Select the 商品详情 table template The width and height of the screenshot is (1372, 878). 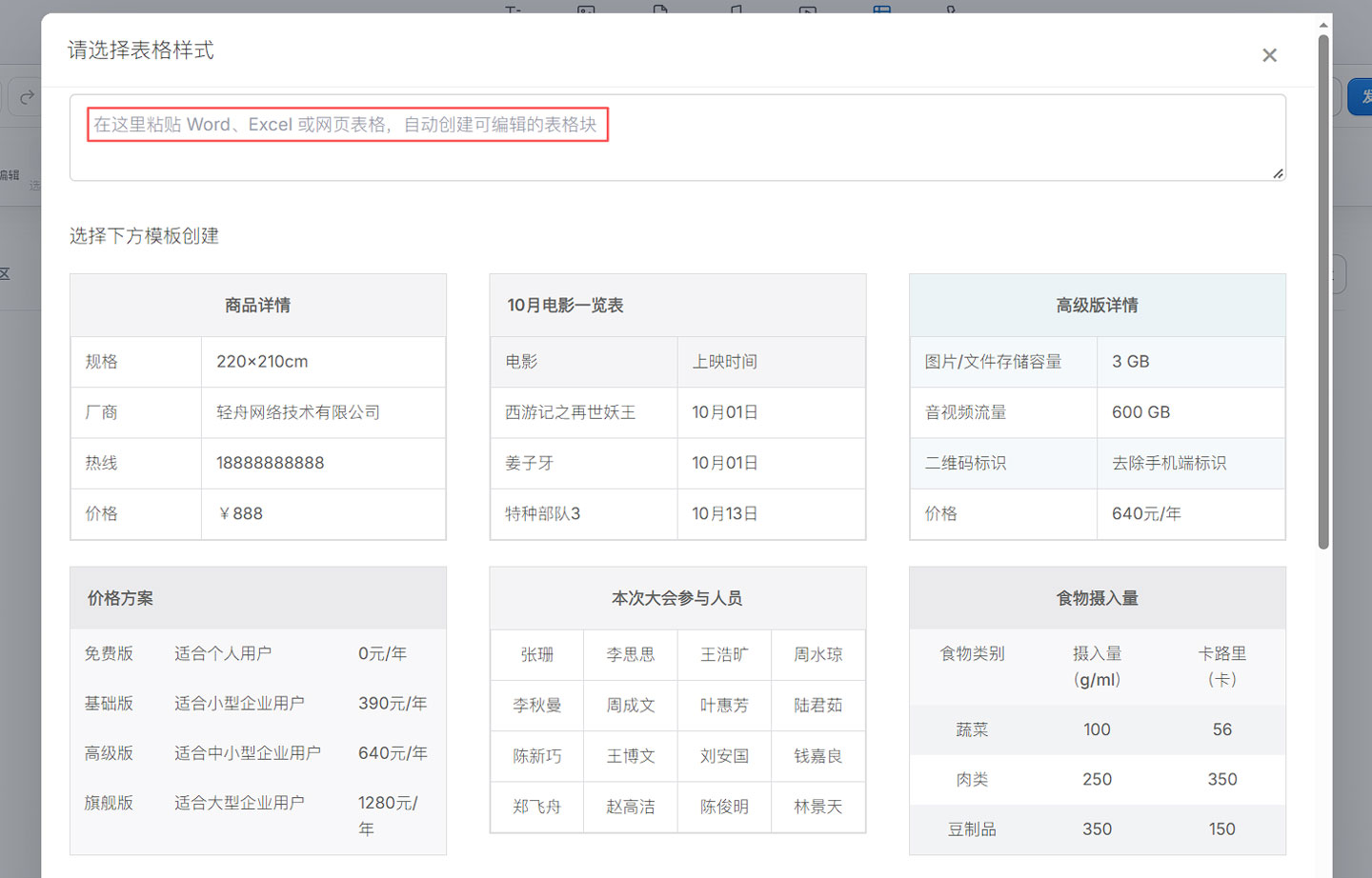[258, 407]
